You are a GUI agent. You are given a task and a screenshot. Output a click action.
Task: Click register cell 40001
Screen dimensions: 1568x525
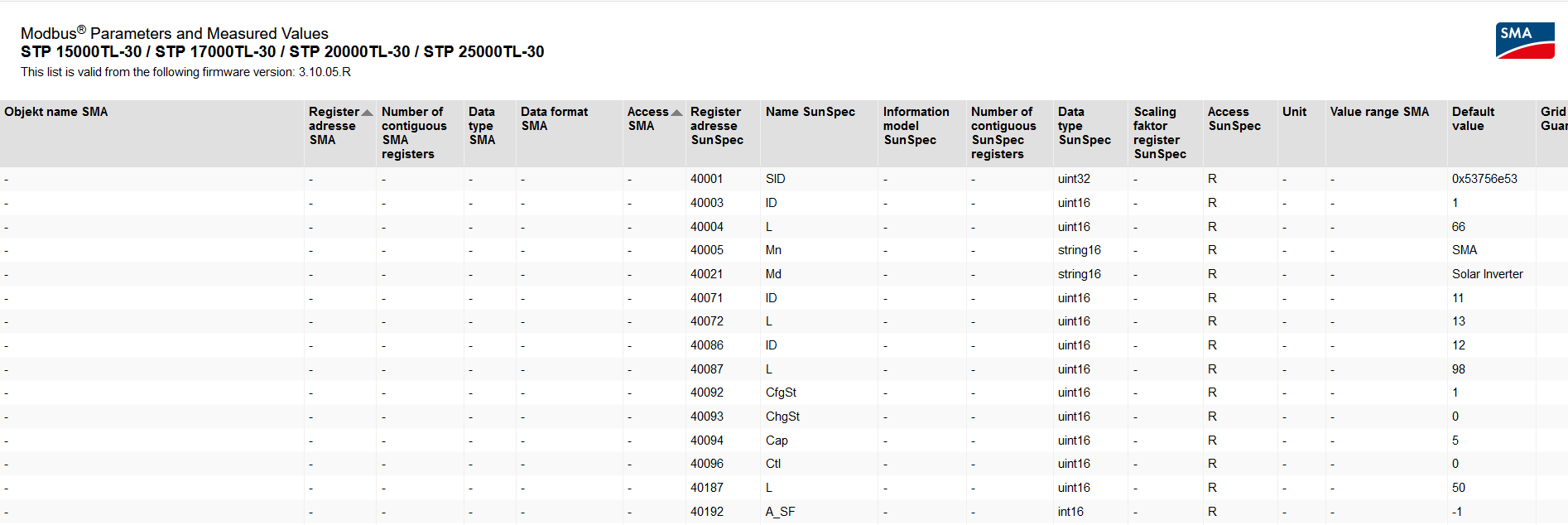tap(706, 179)
